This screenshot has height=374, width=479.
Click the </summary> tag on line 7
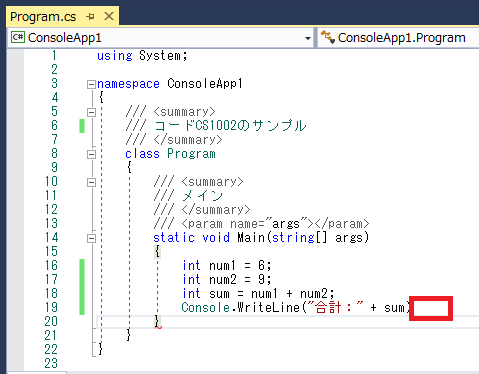pyautogui.click(x=188, y=140)
